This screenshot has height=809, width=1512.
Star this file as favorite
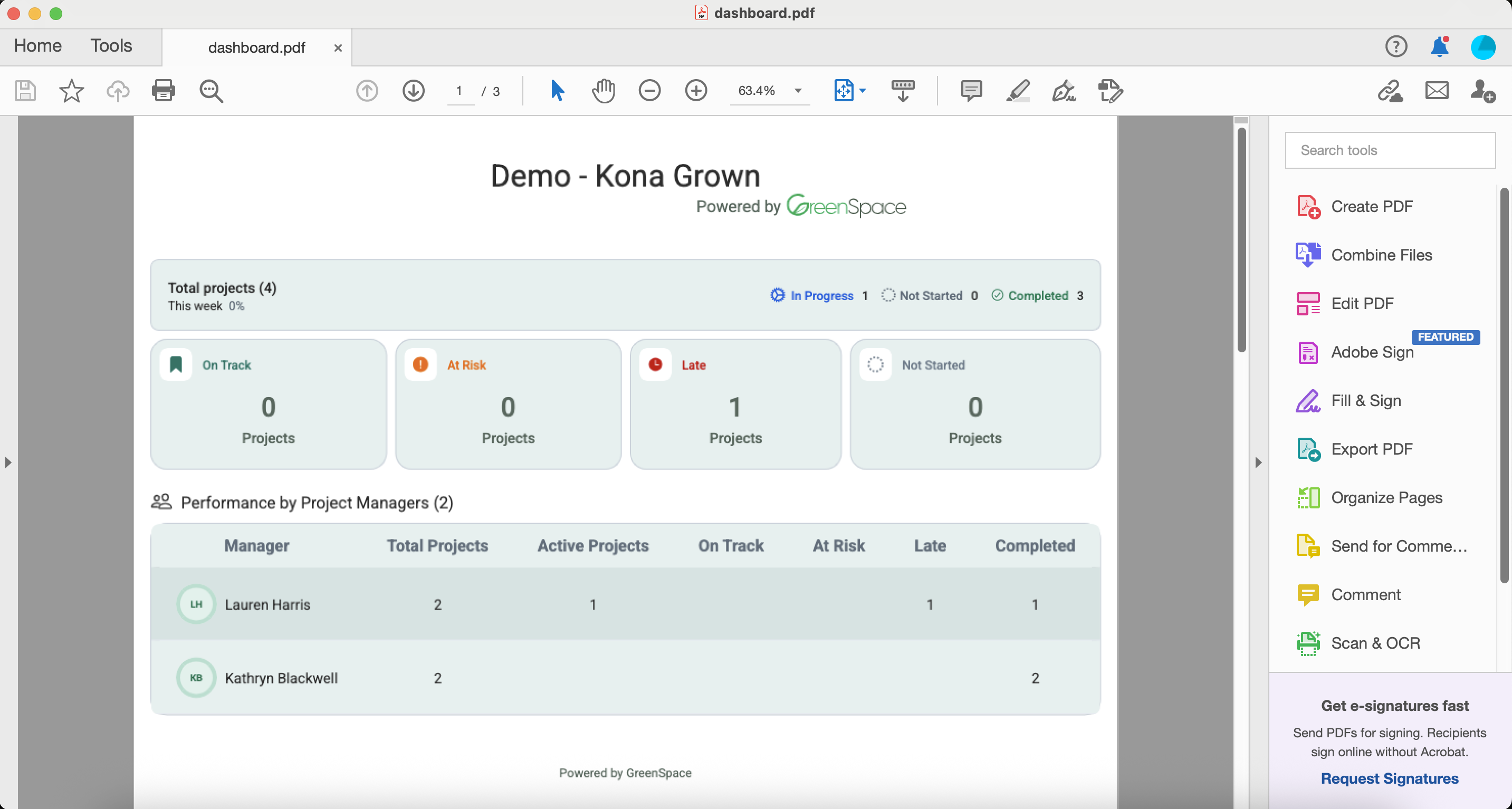tap(72, 91)
